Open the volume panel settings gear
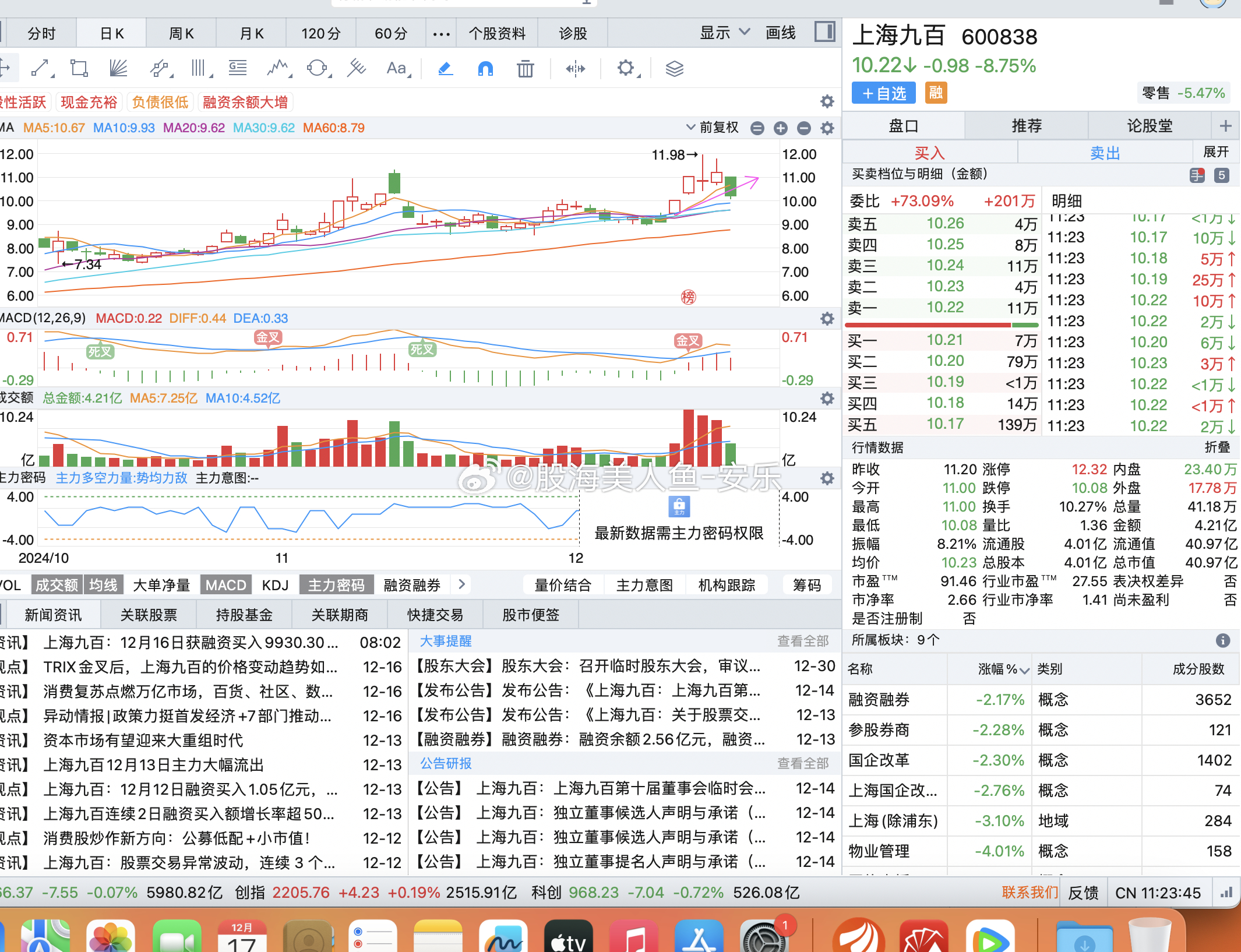Image resolution: width=1241 pixels, height=952 pixels. point(827,399)
